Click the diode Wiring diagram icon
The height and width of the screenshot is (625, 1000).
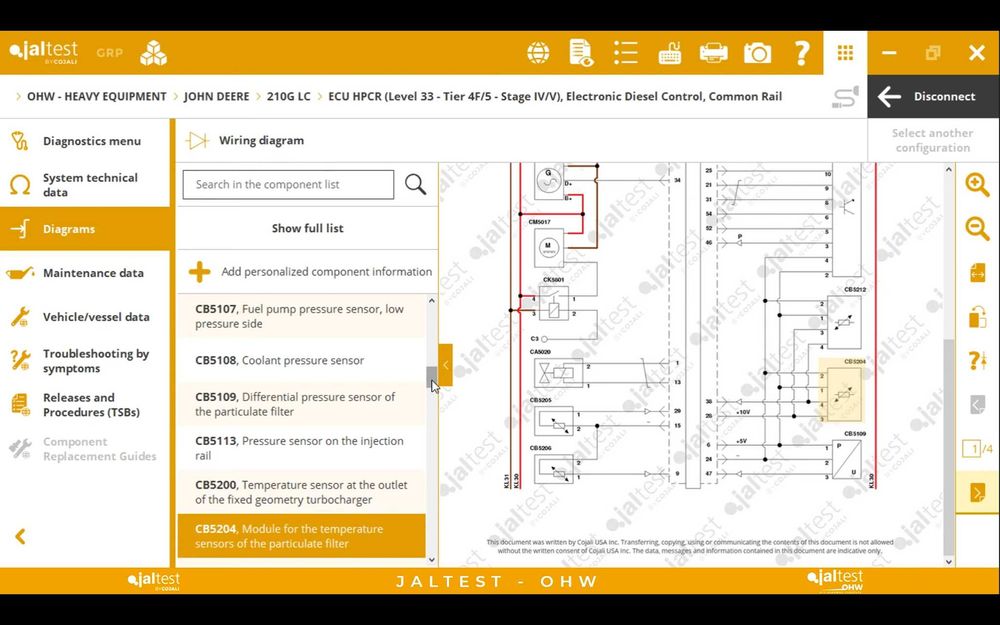coord(197,140)
